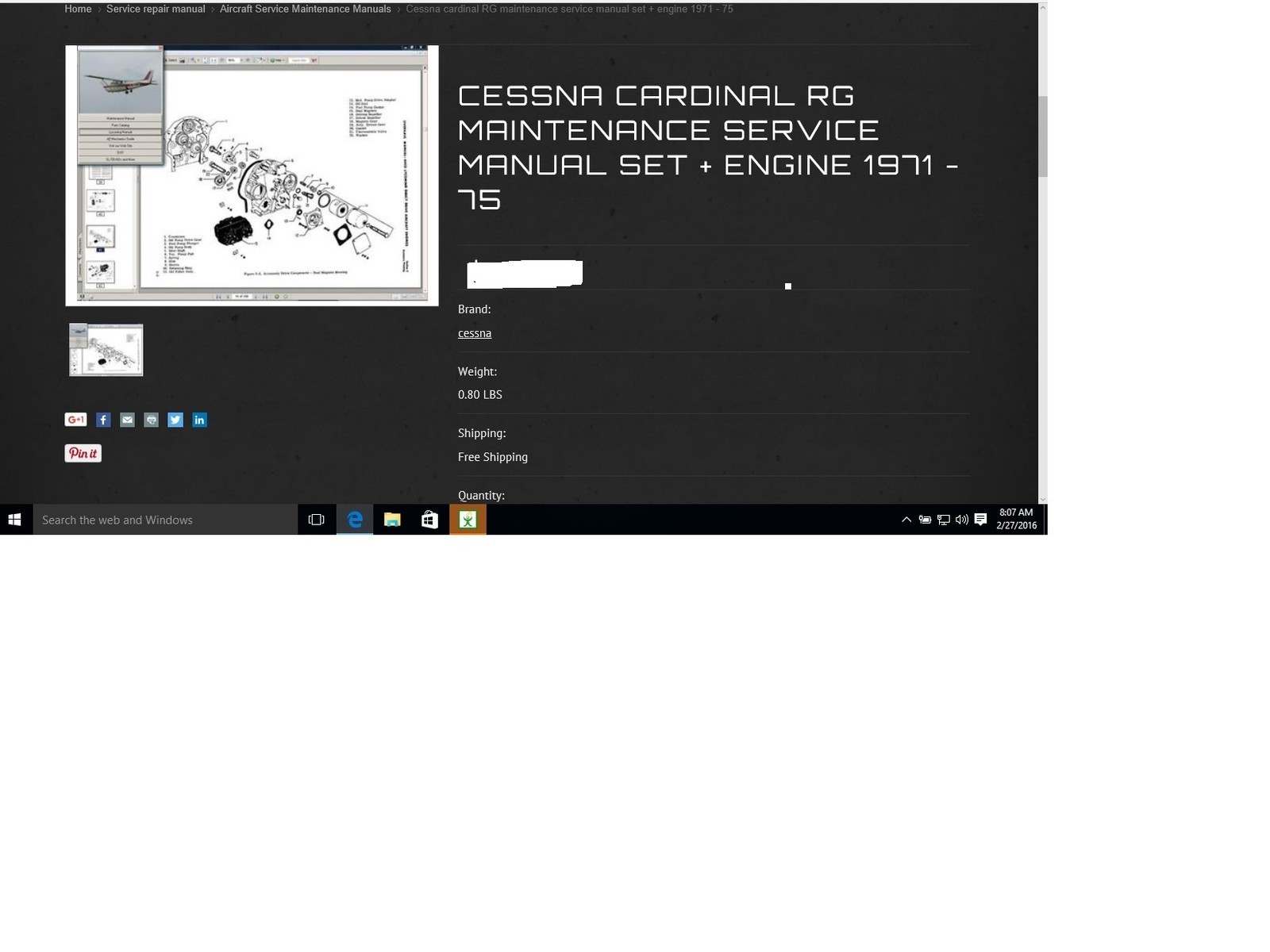
Task: Click the current page breadcrumb title
Action: coord(569,9)
